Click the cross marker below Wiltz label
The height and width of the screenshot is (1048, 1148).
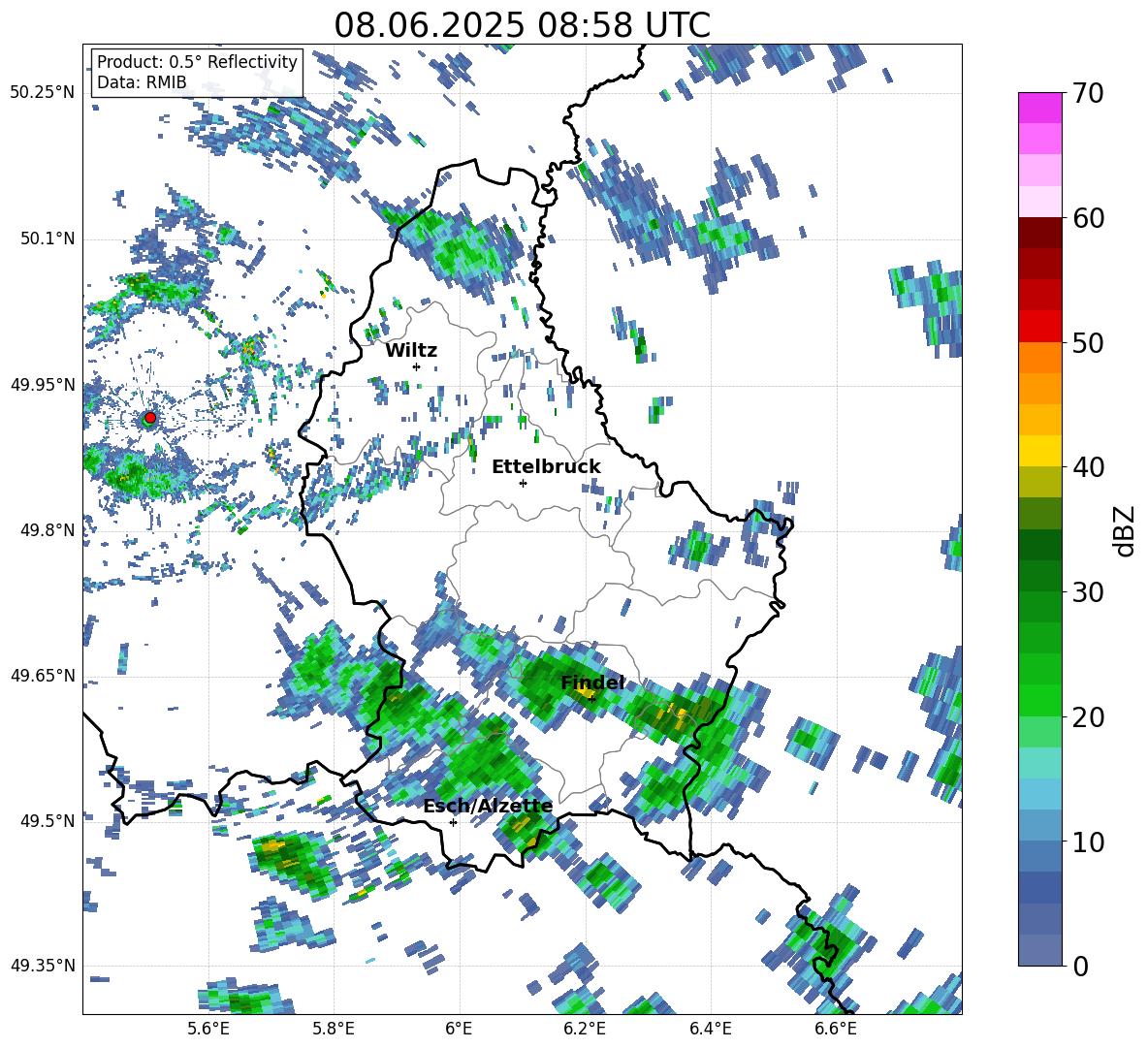417,366
